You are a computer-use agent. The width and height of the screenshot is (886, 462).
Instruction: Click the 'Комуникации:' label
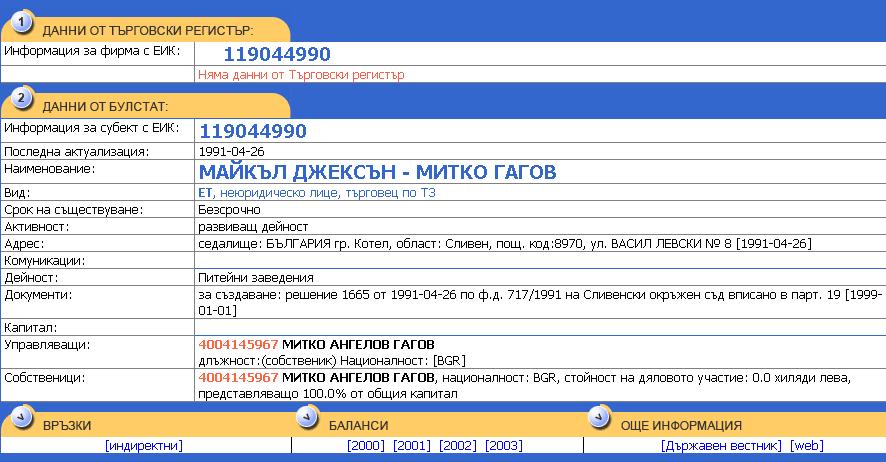[x=45, y=261]
